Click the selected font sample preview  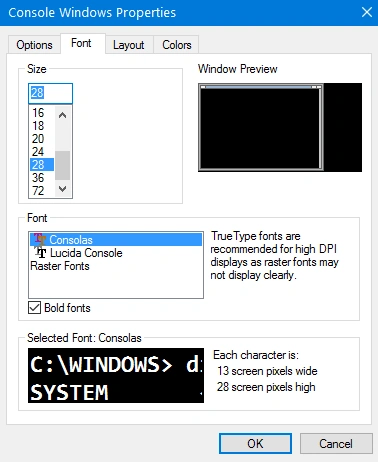tap(116, 375)
